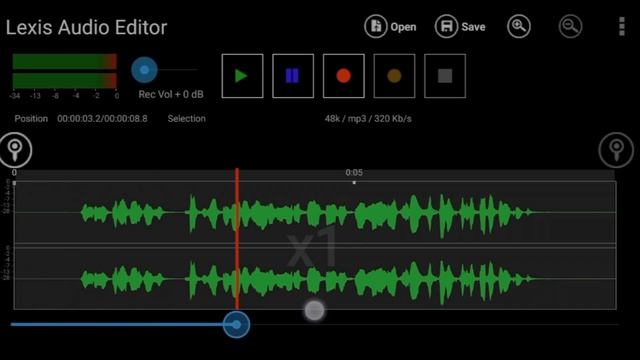Click the input level meter bars
The height and width of the screenshot is (360, 640).
[x=64, y=71]
